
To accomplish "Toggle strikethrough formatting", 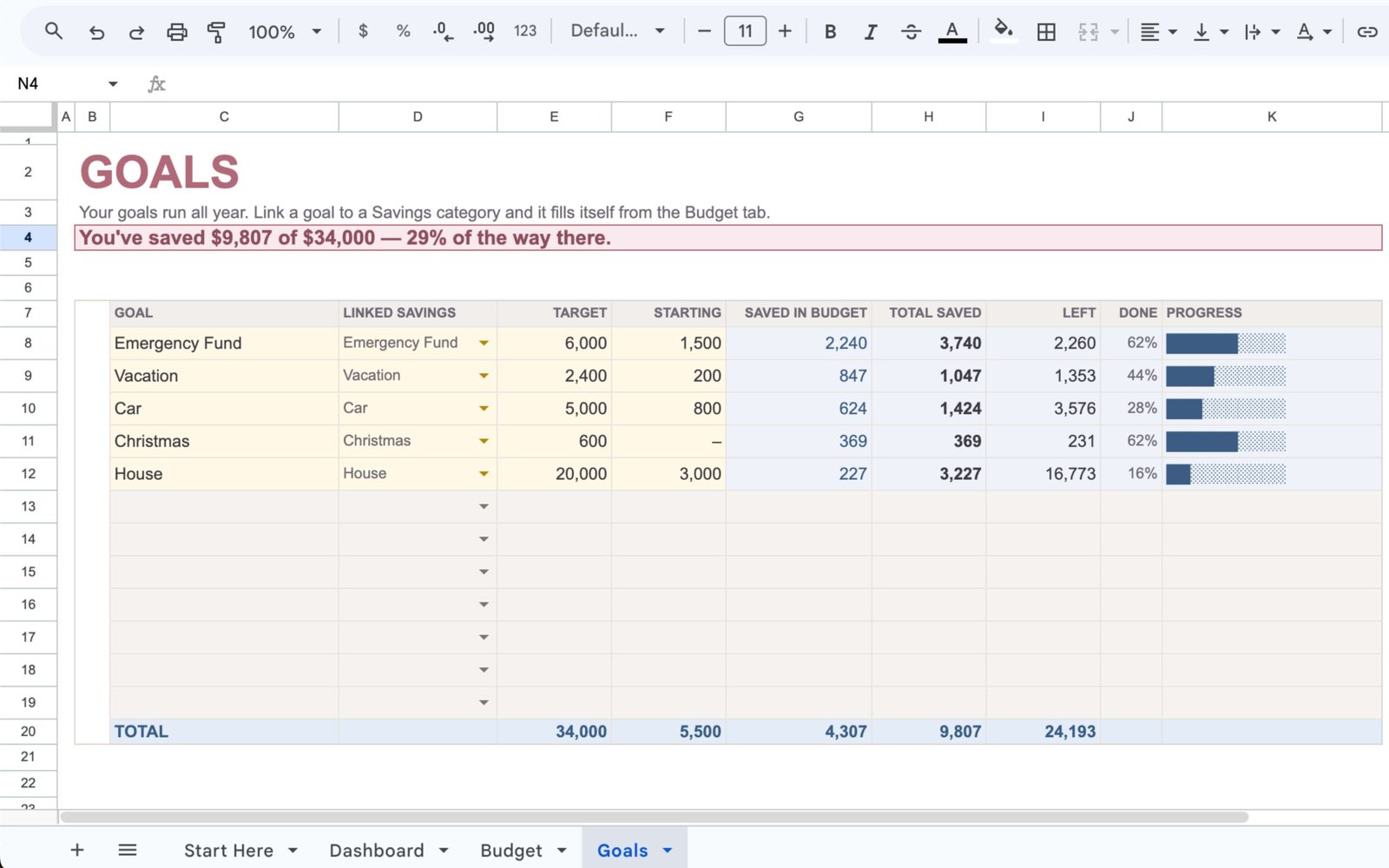I will pyautogui.click(x=911, y=31).
